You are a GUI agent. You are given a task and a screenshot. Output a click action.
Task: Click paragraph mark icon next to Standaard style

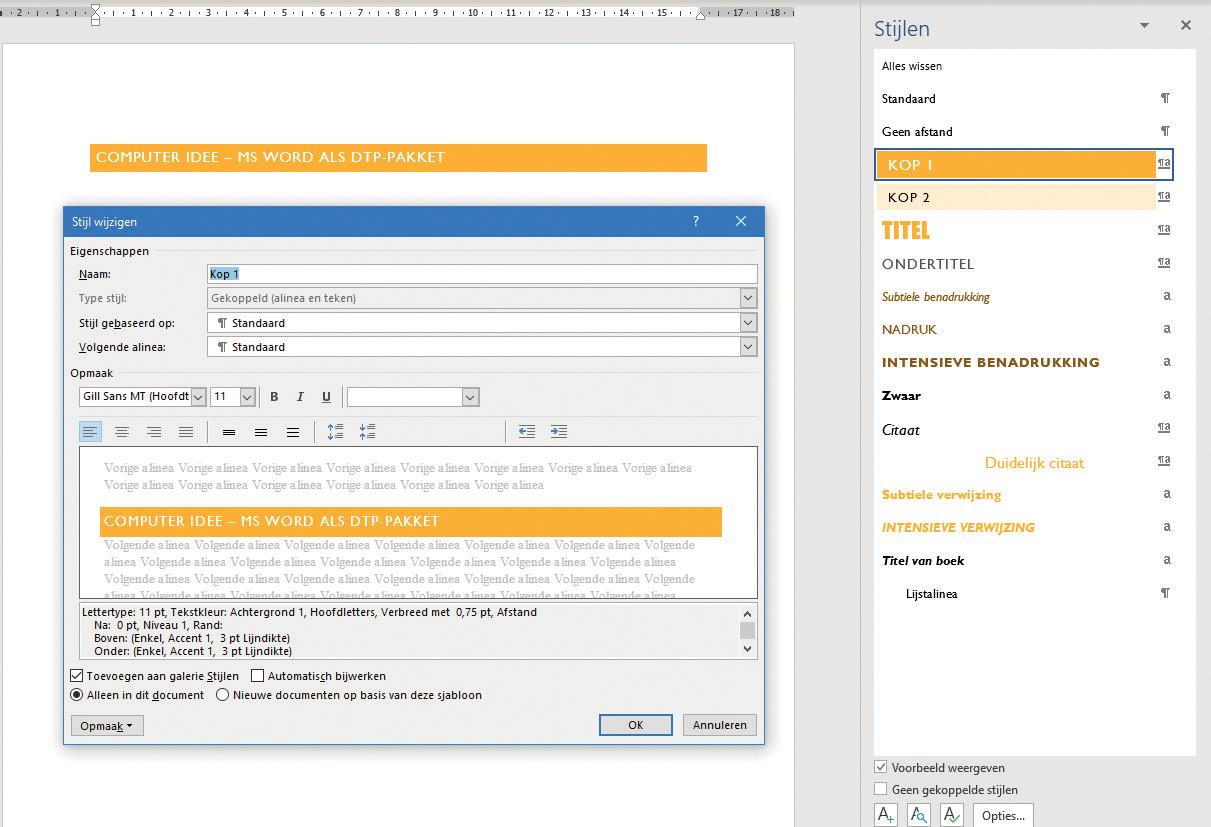point(1165,98)
